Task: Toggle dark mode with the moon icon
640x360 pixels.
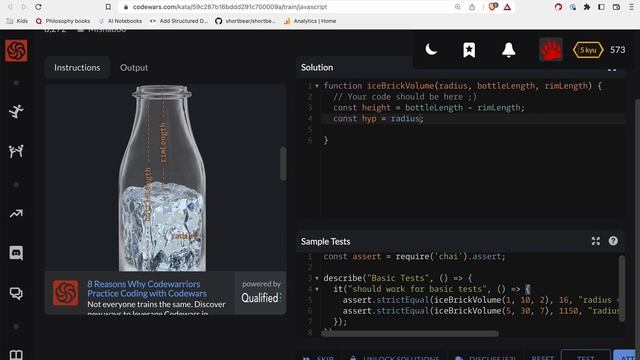Action: tap(431, 50)
